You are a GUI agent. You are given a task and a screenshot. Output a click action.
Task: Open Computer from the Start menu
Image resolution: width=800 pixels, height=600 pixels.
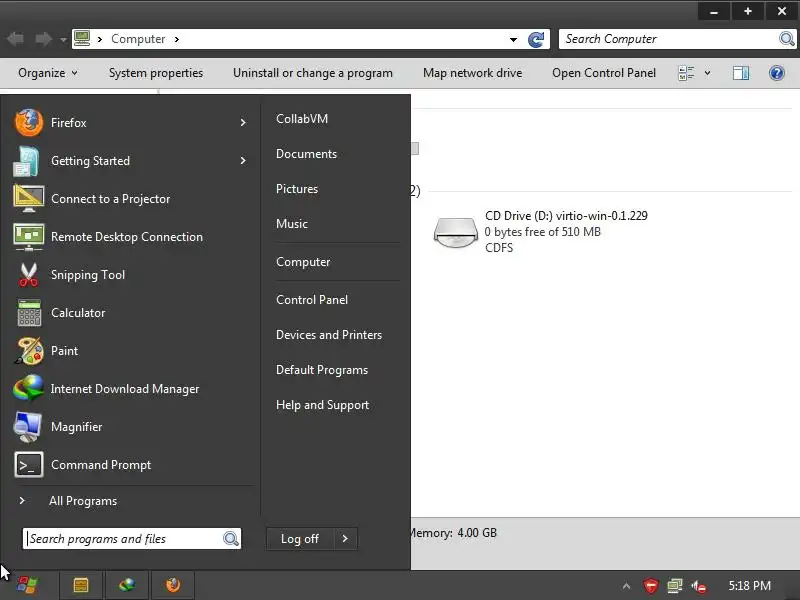(x=303, y=262)
